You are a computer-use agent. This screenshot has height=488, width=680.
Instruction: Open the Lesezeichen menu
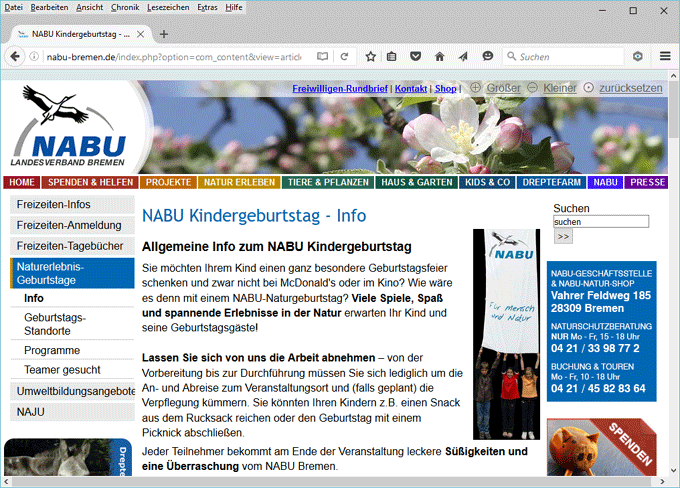click(168, 7)
